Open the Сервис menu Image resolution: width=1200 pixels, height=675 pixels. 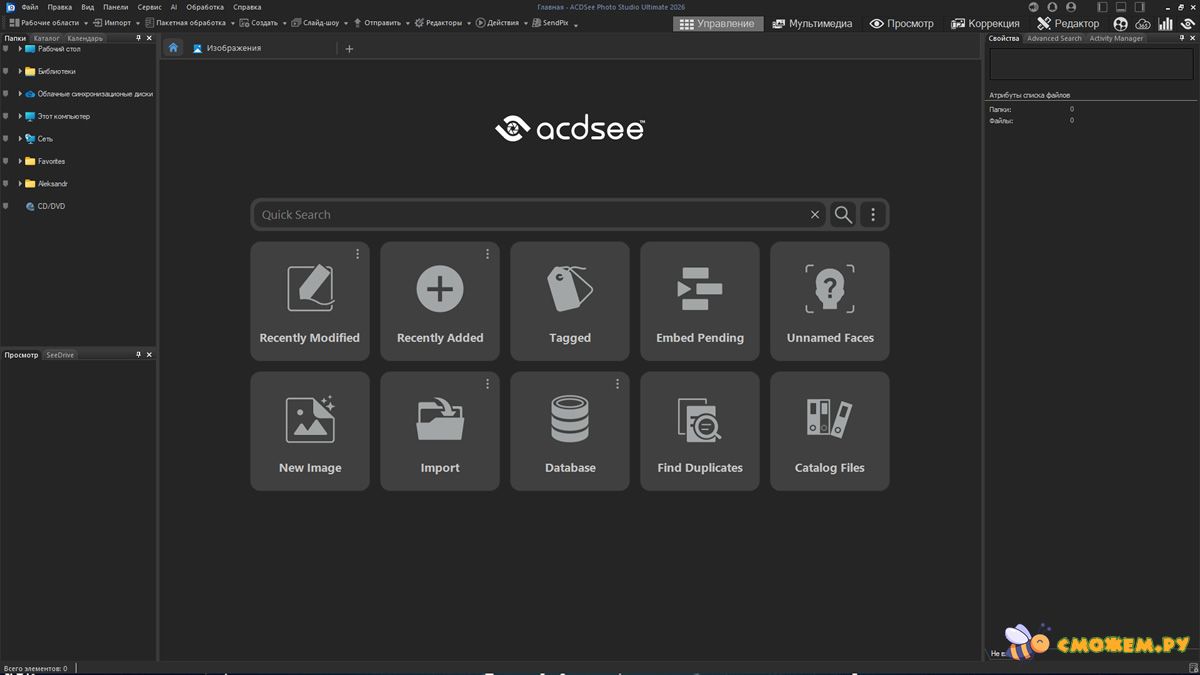(x=149, y=7)
